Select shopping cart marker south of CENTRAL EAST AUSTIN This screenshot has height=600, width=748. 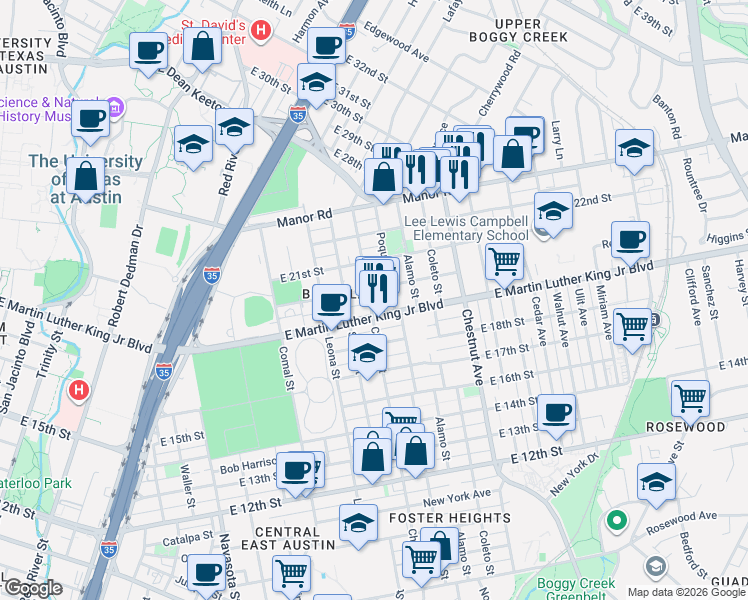(291, 577)
